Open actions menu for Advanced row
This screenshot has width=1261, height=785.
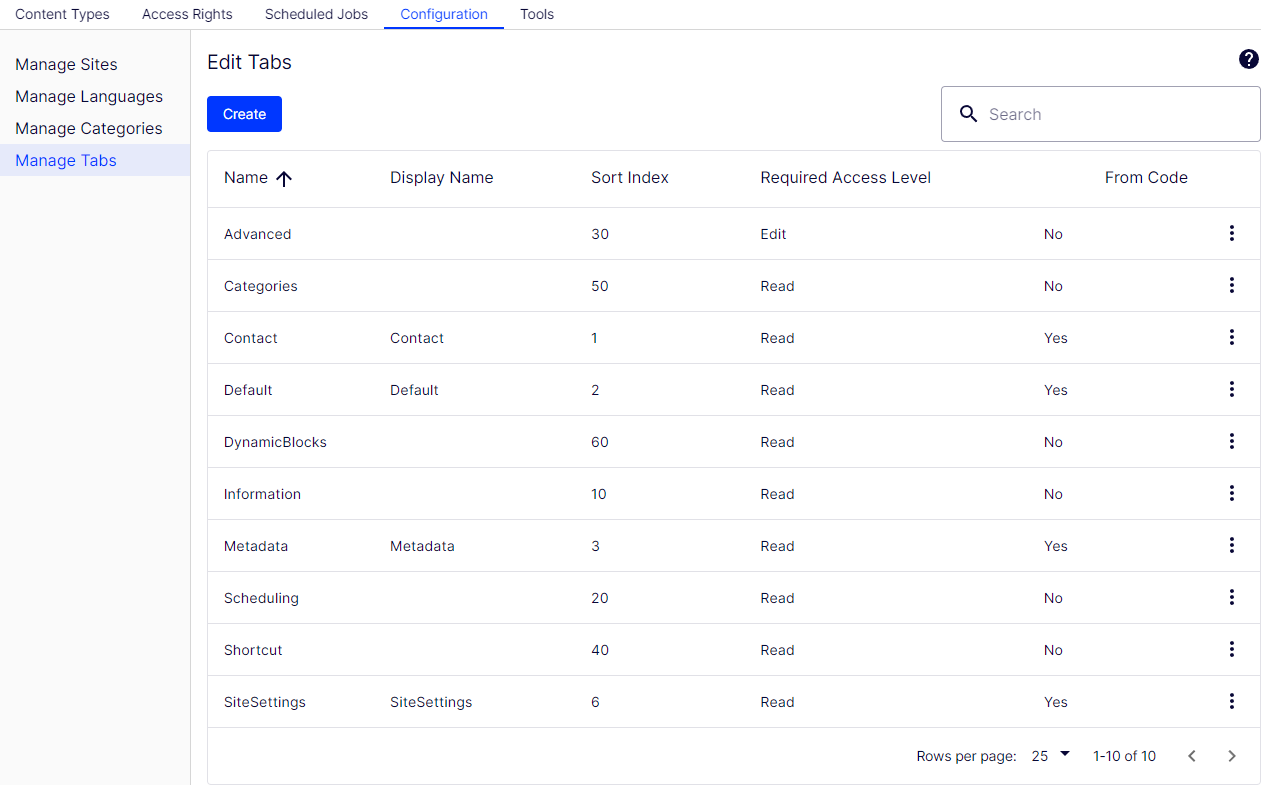coord(1231,233)
